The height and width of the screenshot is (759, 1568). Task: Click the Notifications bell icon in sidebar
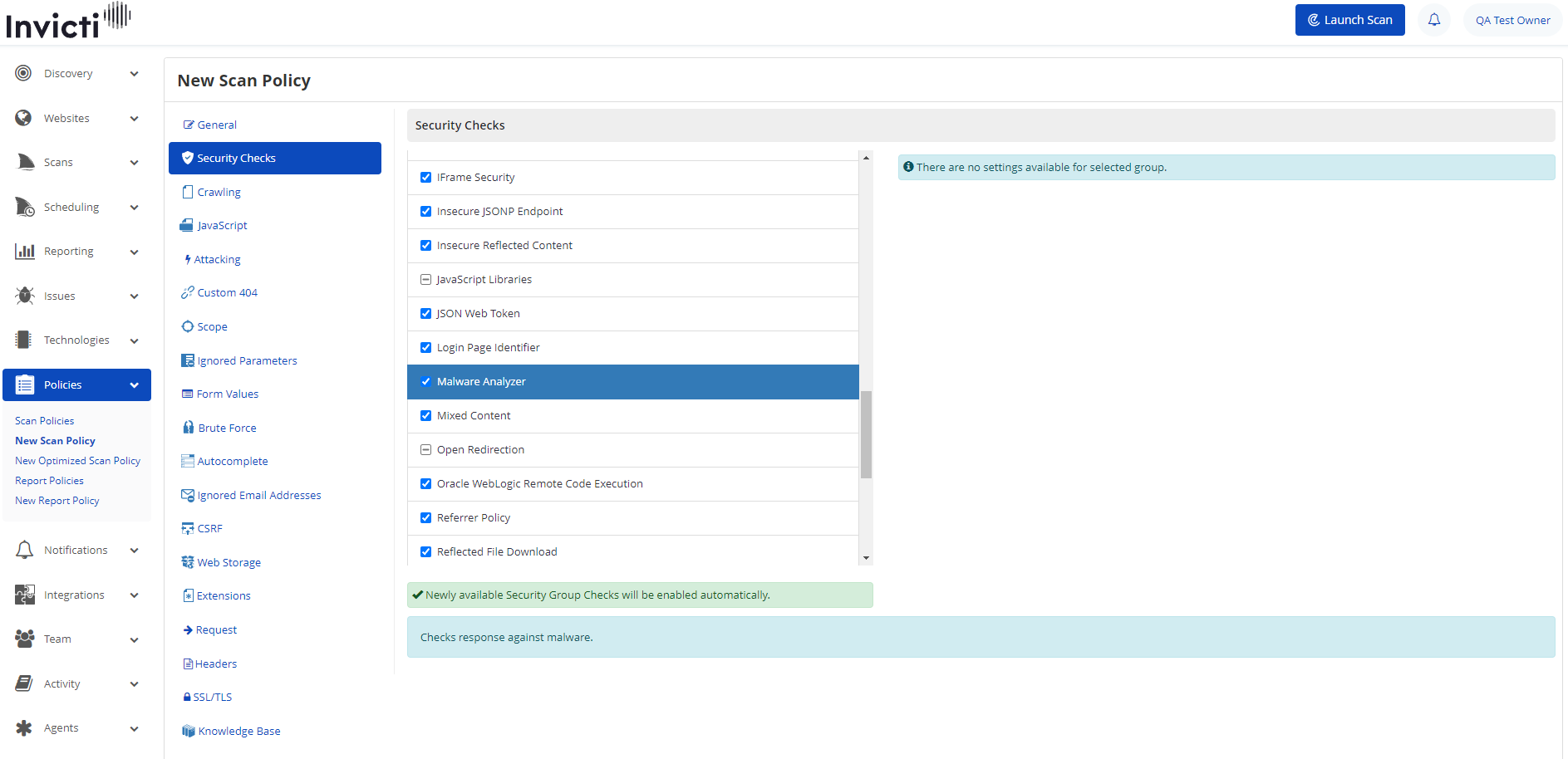(x=25, y=550)
